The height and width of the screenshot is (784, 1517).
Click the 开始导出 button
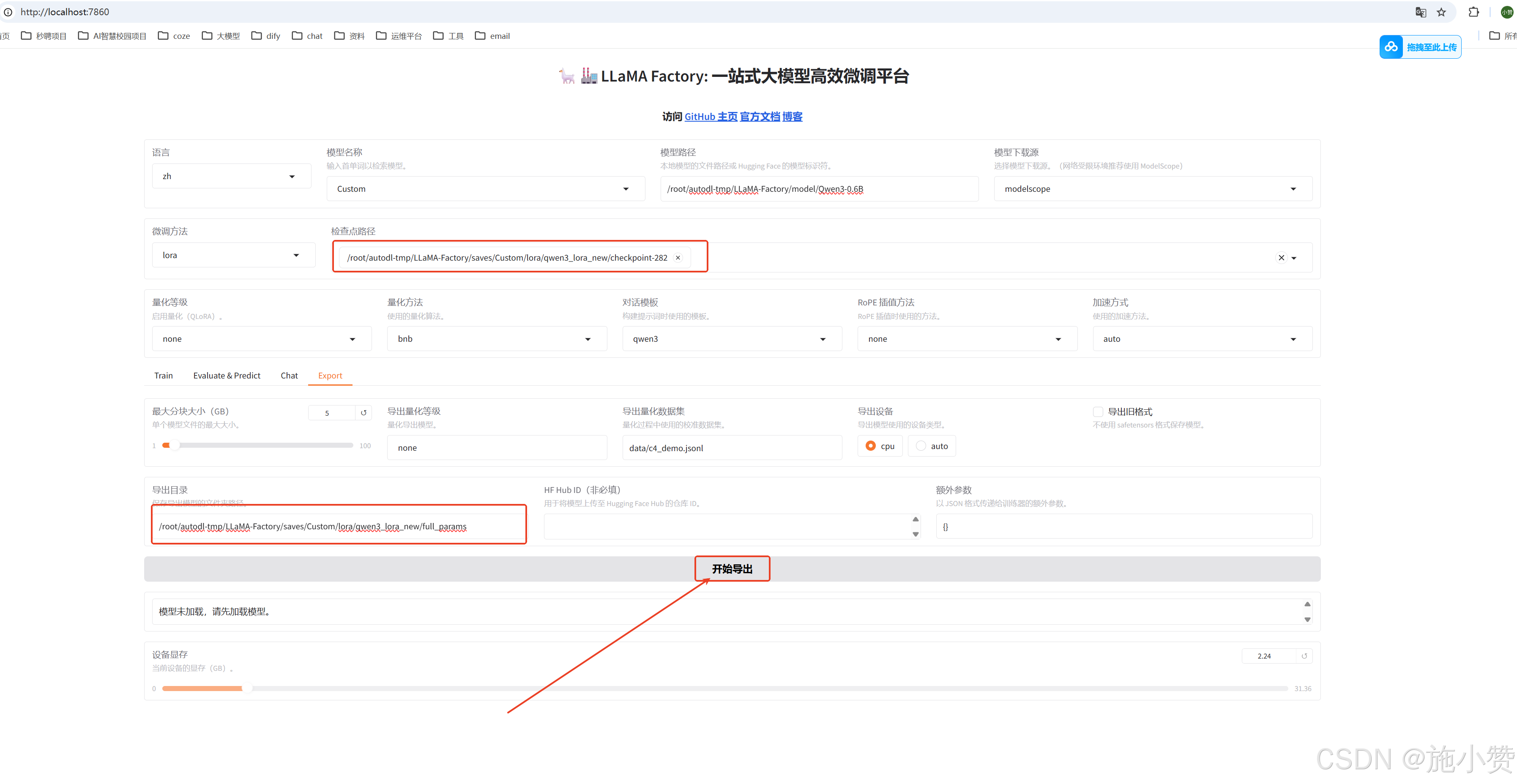pyautogui.click(x=732, y=569)
